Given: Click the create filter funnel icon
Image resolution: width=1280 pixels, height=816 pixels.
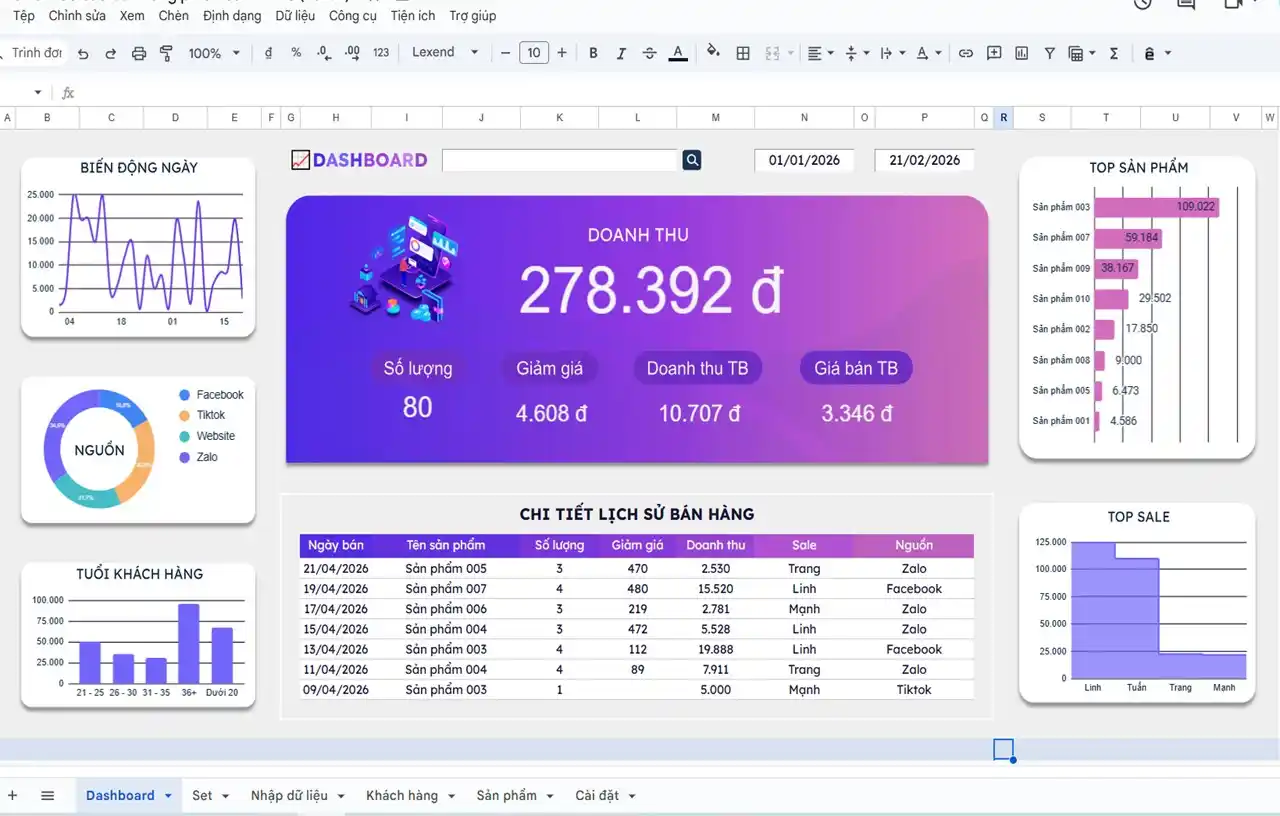Looking at the screenshot, I should 1049,53.
